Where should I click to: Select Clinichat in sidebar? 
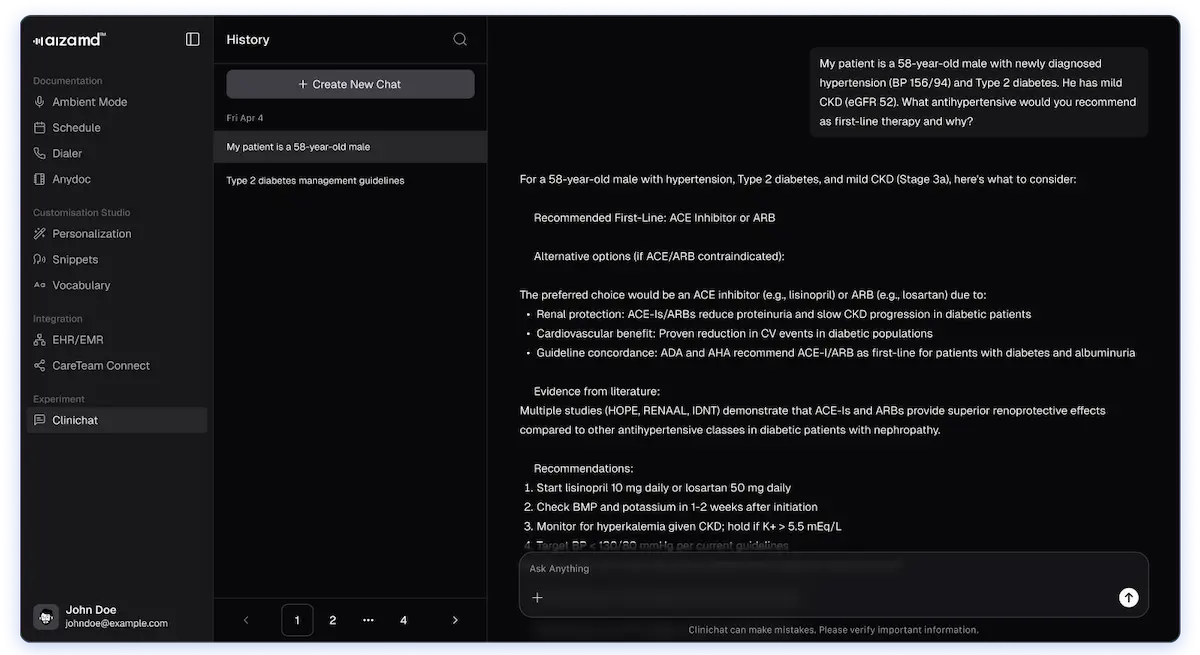pyautogui.click(x=117, y=420)
